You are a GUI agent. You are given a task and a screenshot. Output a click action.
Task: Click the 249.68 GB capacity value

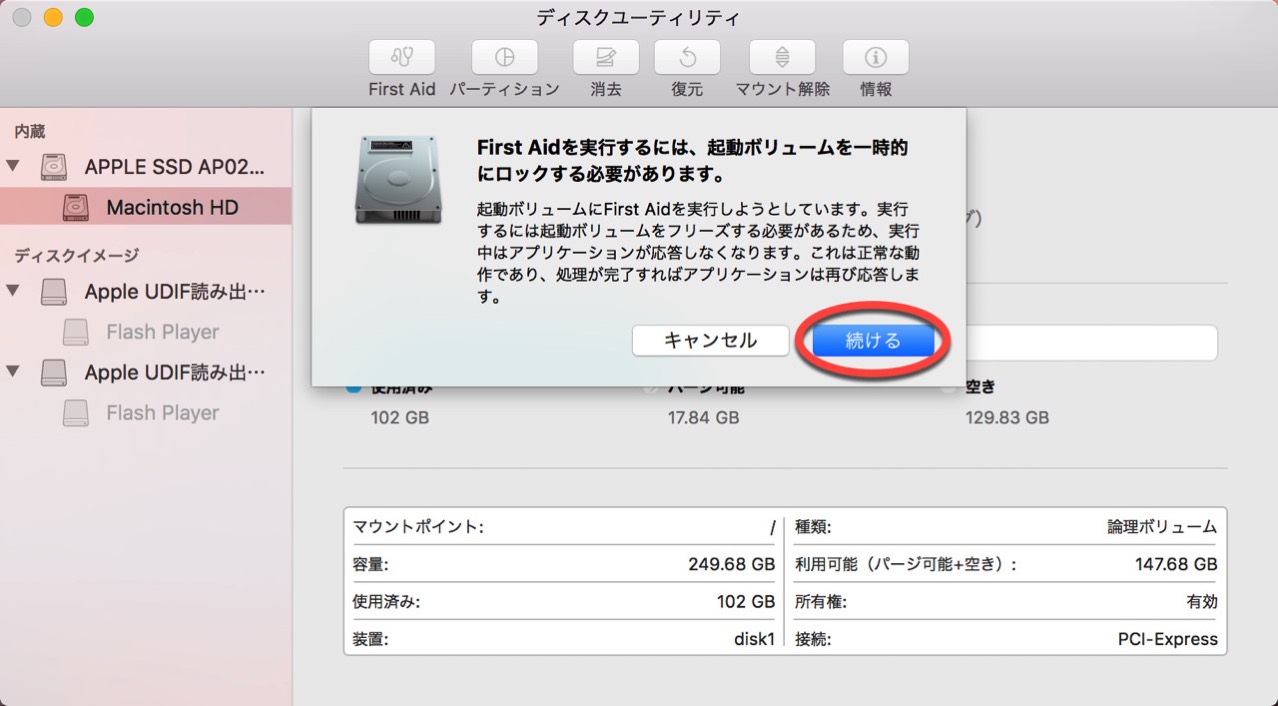click(x=731, y=564)
